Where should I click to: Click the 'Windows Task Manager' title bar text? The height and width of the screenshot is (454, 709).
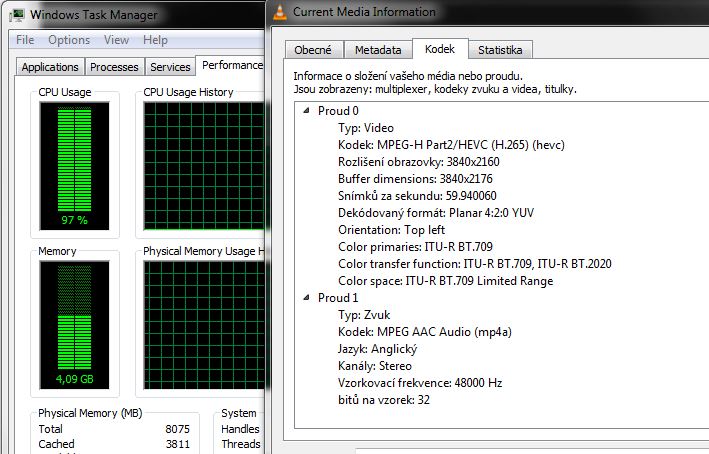click(94, 15)
